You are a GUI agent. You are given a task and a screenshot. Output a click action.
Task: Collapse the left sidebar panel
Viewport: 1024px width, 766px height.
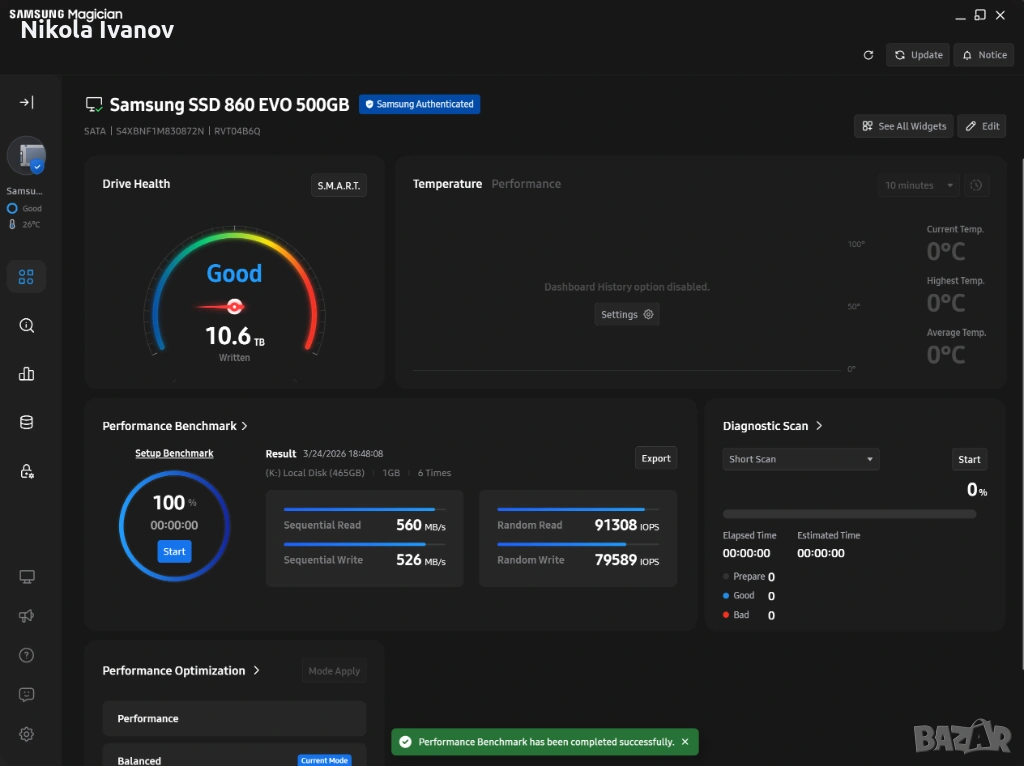tap(27, 102)
